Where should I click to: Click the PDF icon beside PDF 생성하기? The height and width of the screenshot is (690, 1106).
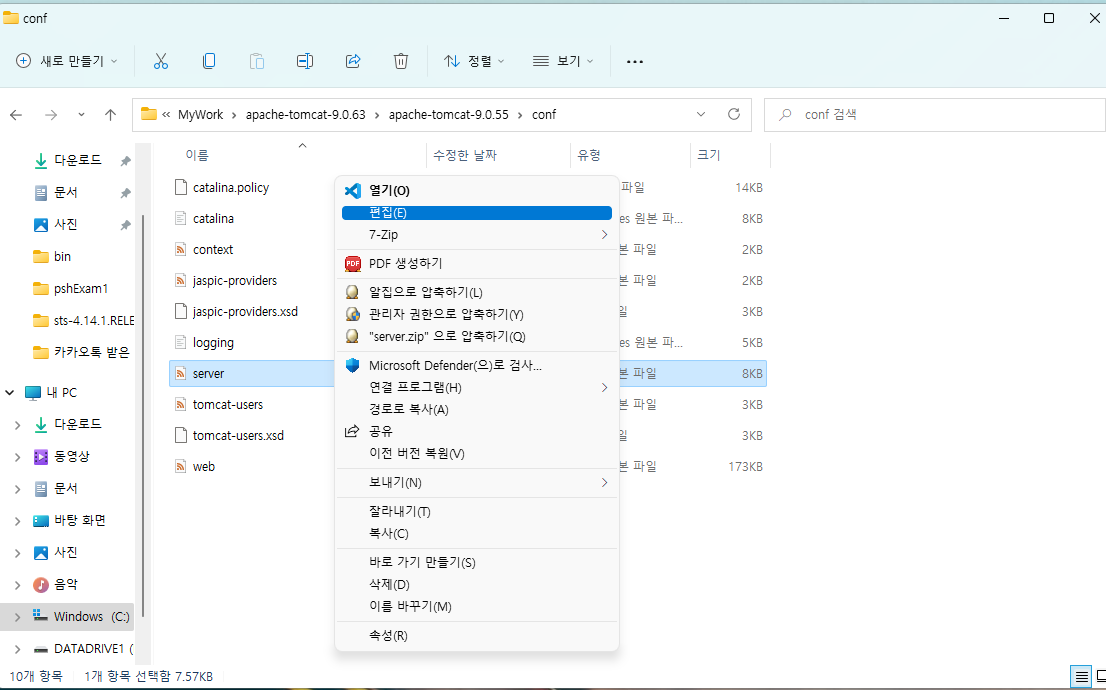(353, 263)
